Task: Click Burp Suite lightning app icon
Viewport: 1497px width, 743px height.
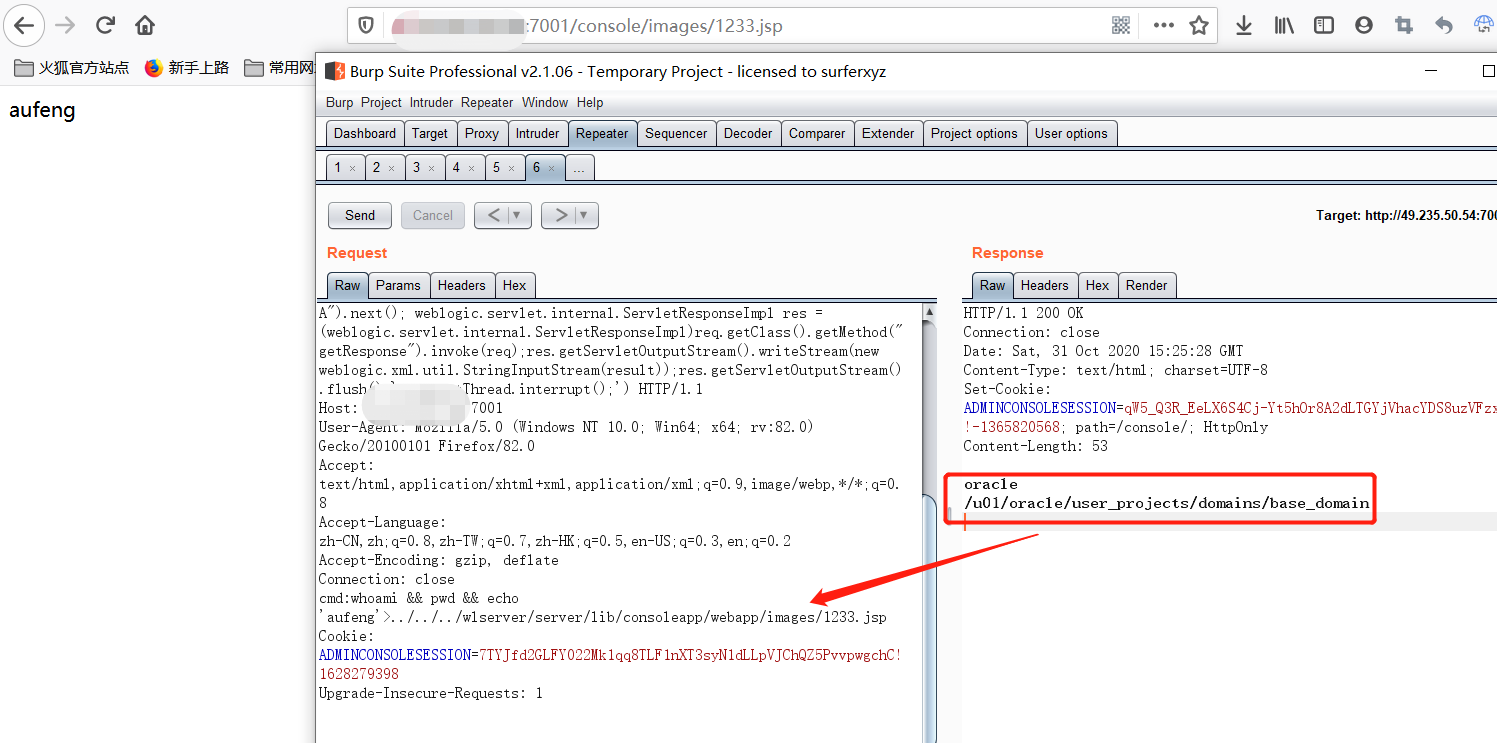Action: pos(334,71)
